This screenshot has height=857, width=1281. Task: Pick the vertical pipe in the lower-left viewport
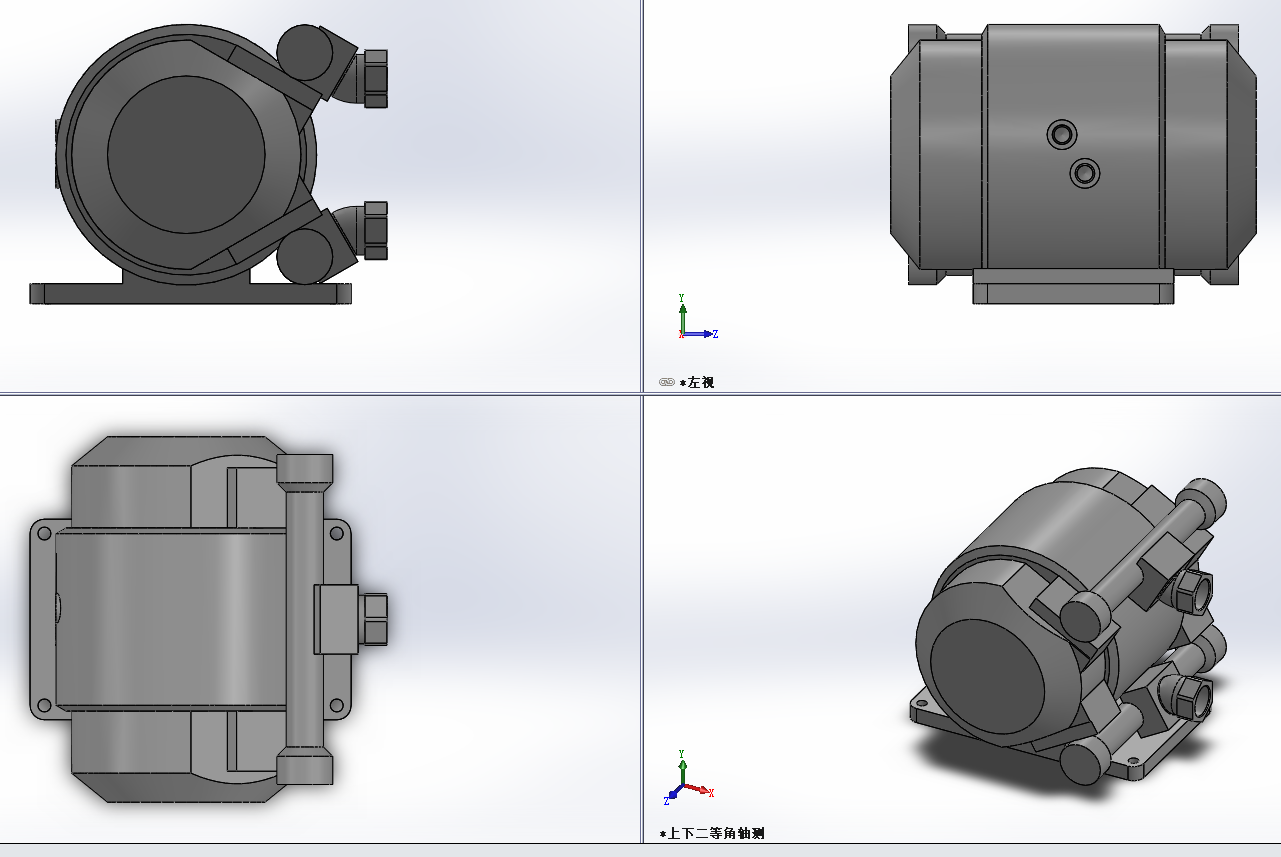tap(304, 619)
